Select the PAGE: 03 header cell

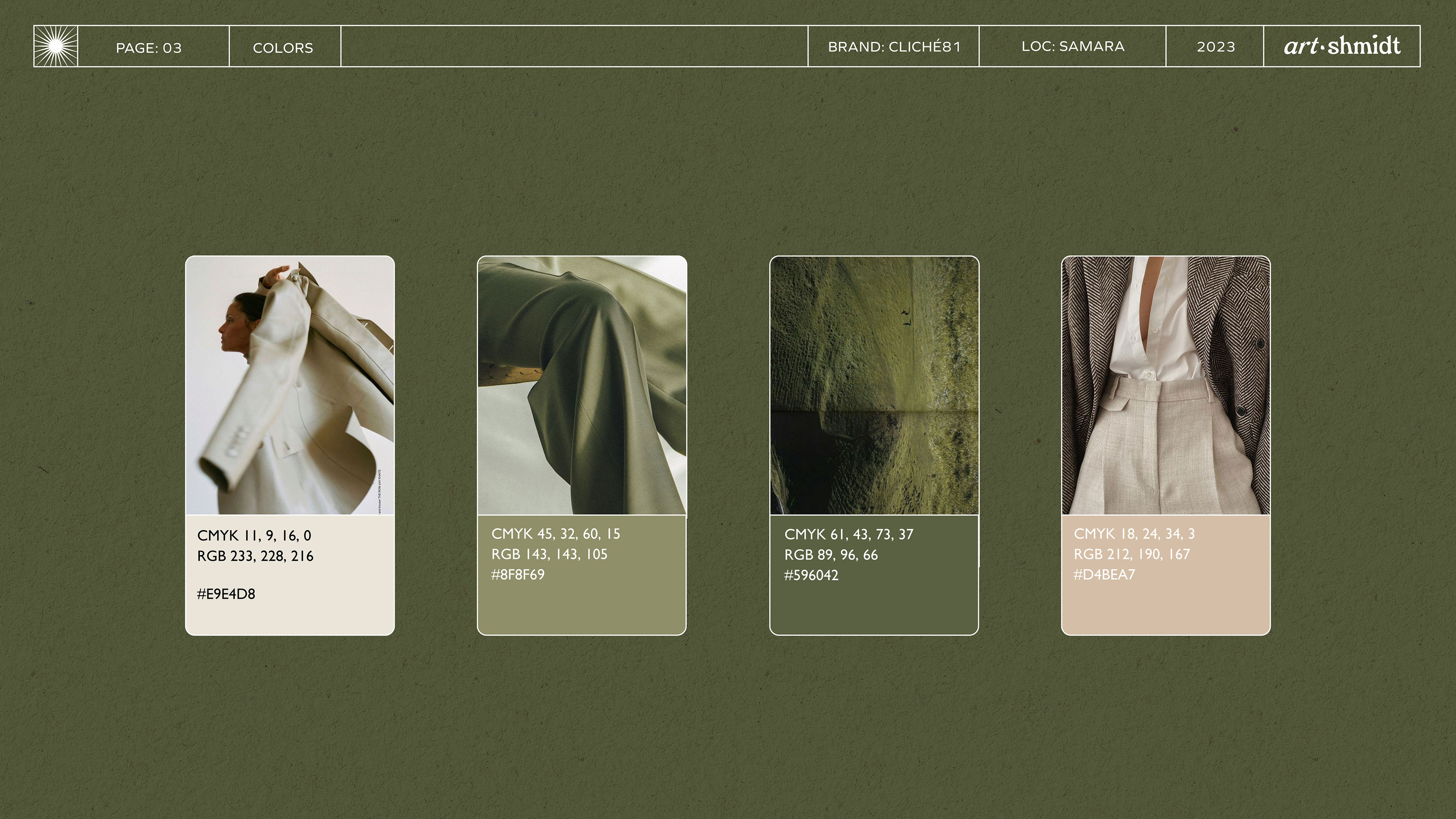pos(149,47)
